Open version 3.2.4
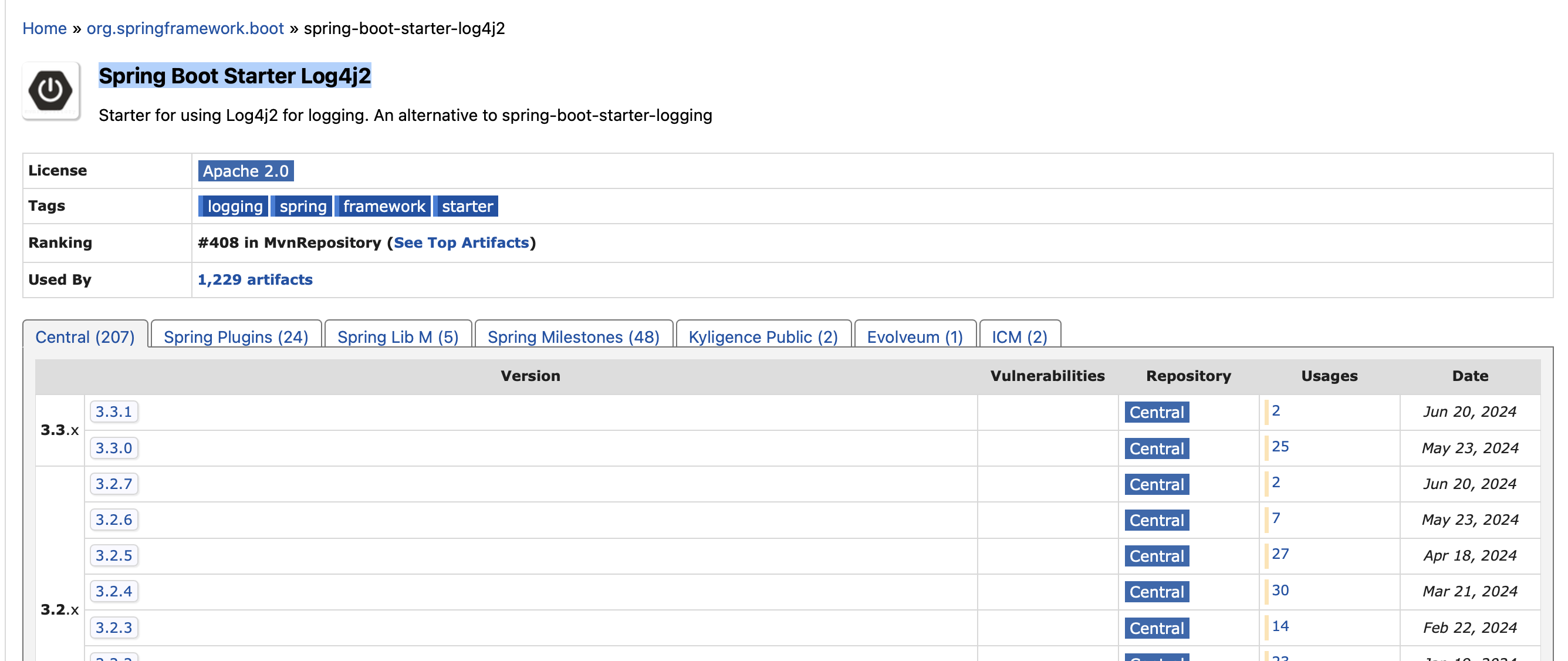 point(114,591)
